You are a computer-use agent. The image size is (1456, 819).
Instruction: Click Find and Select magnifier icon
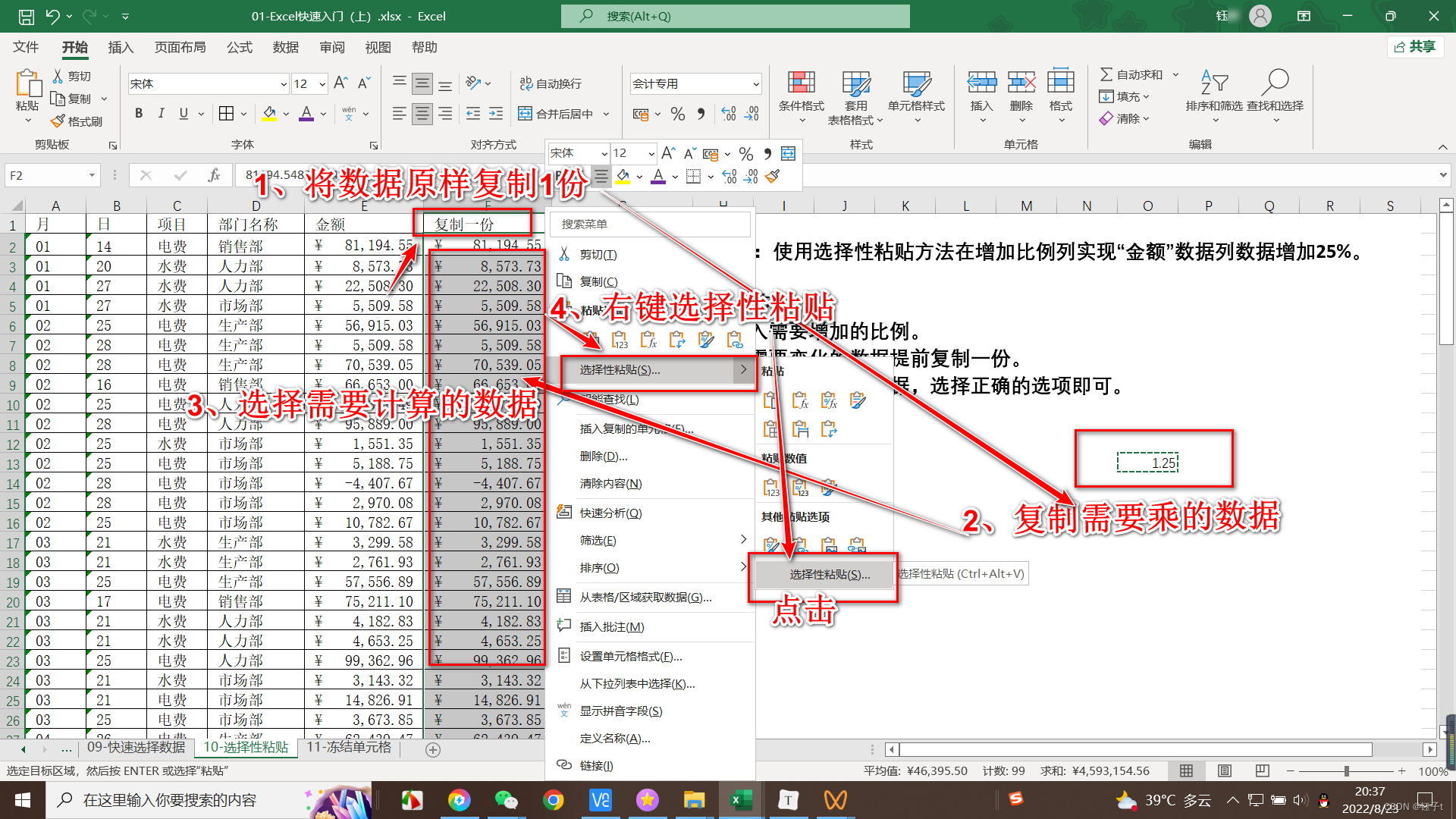[1276, 82]
